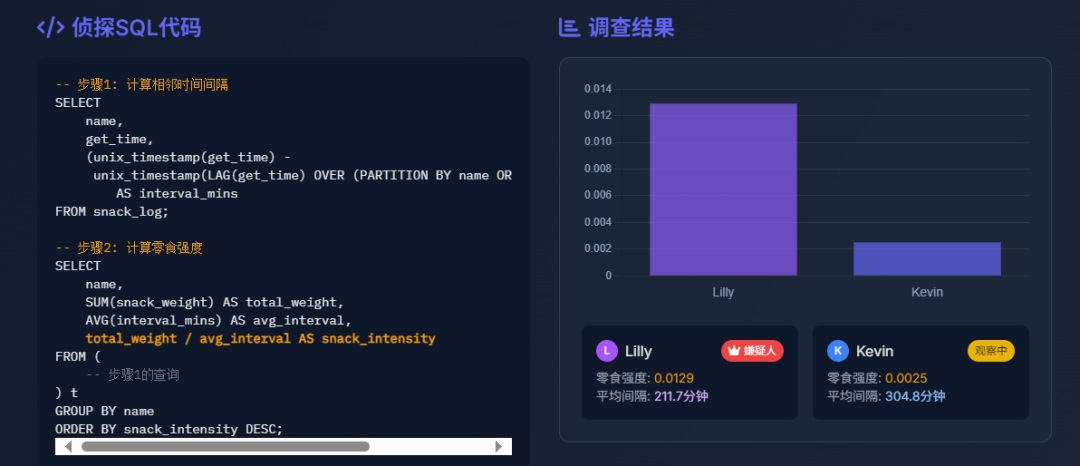The image size is (1080, 466).
Task: Click Lilly's purple L avatar
Action: point(606,351)
